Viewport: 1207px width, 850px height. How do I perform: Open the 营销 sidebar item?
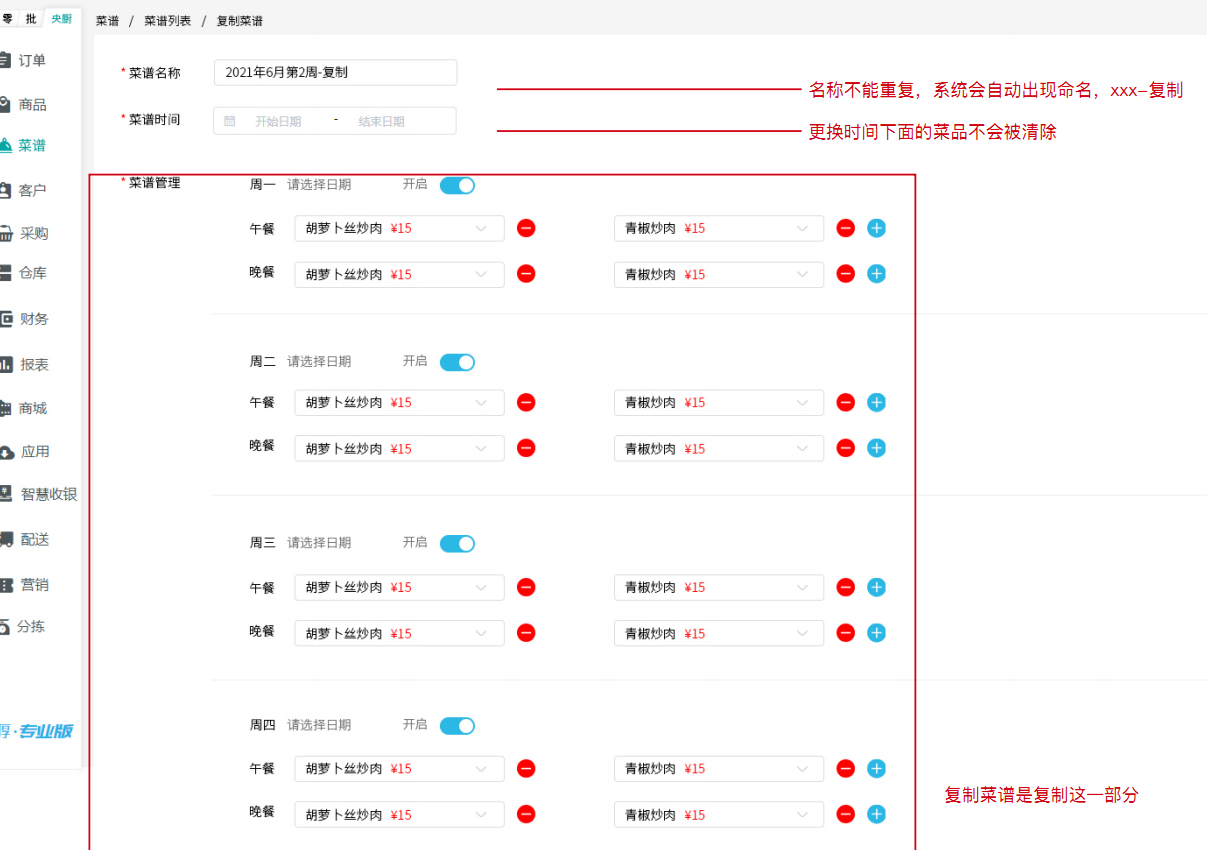click(x=34, y=585)
